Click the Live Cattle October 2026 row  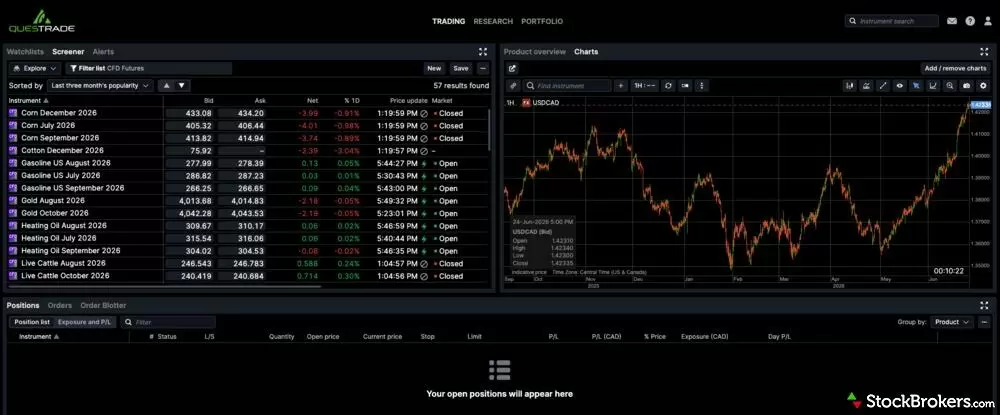tap(248, 275)
